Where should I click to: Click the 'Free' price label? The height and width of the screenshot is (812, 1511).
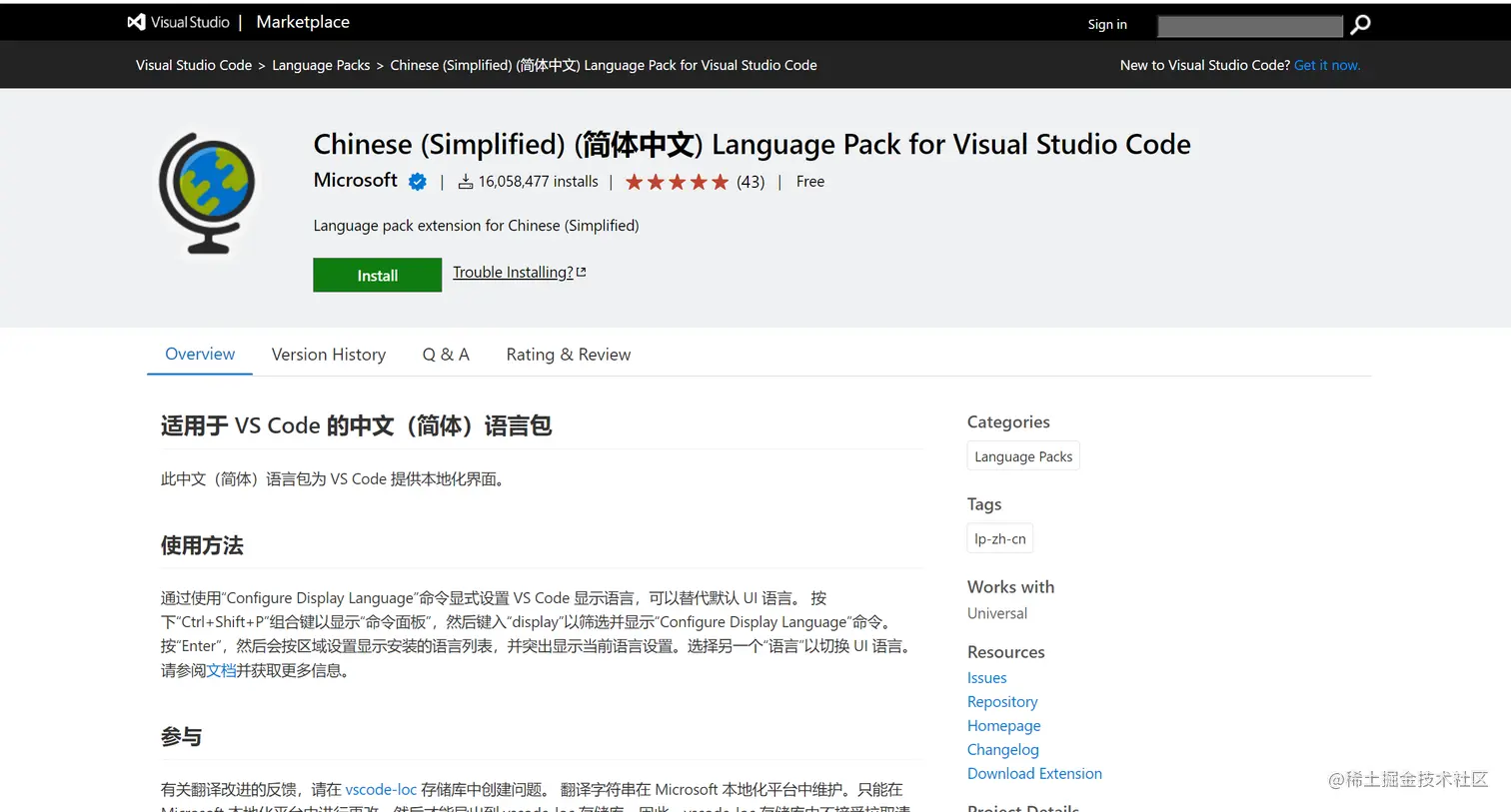[x=810, y=182]
